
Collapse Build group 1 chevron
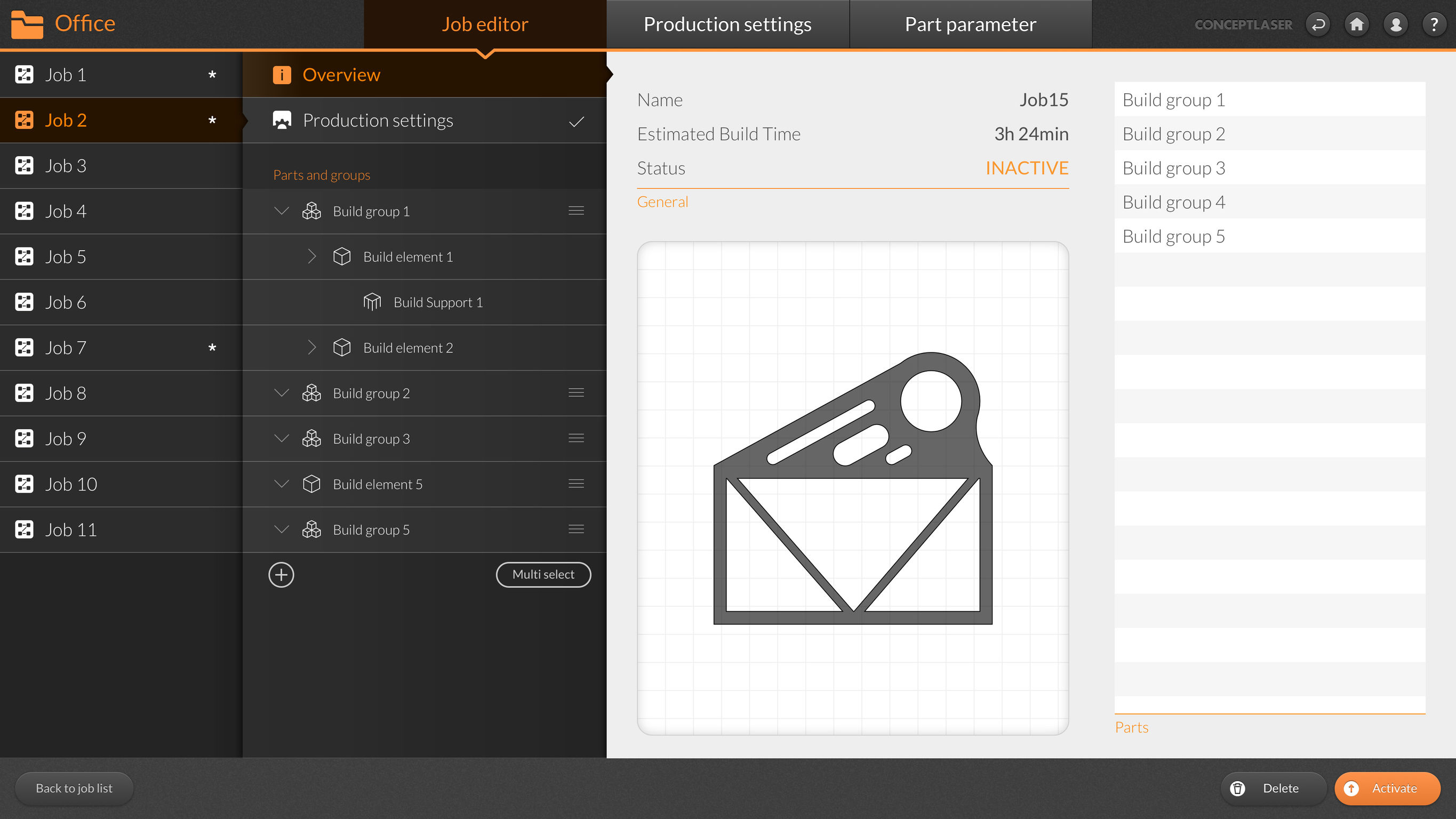(281, 211)
